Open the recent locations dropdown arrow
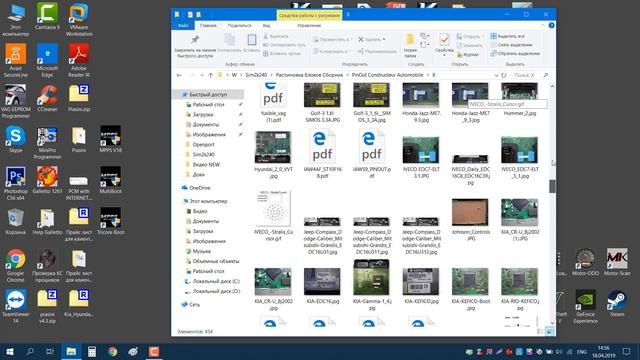Viewport: 640px width, 360px height. pos(202,76)
